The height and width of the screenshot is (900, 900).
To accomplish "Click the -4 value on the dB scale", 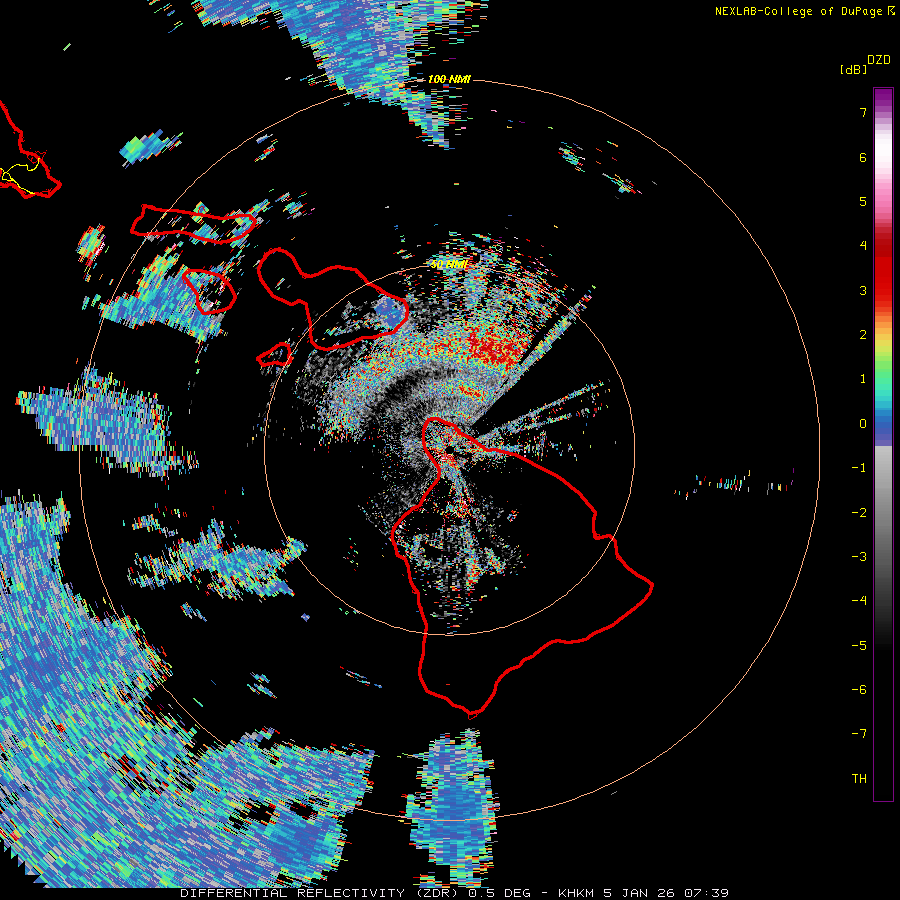I will (859, 600).
